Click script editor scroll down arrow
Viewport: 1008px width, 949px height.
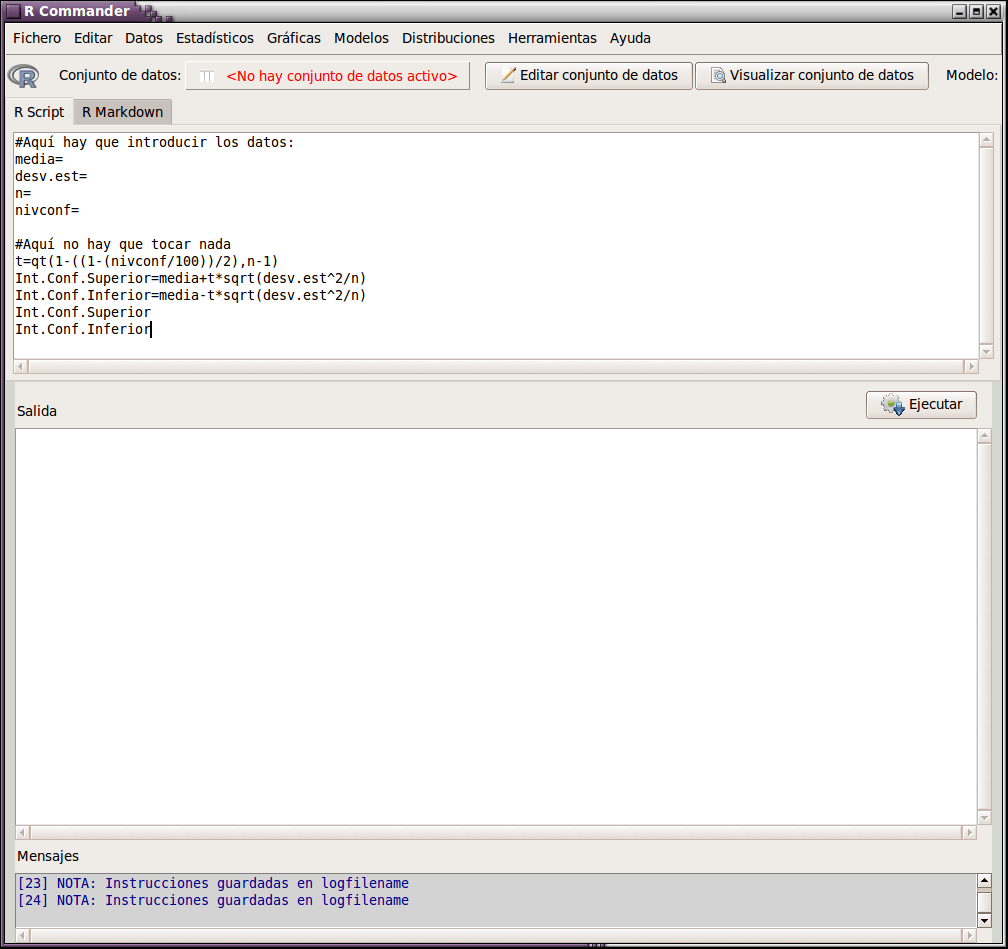pos(986,352)
